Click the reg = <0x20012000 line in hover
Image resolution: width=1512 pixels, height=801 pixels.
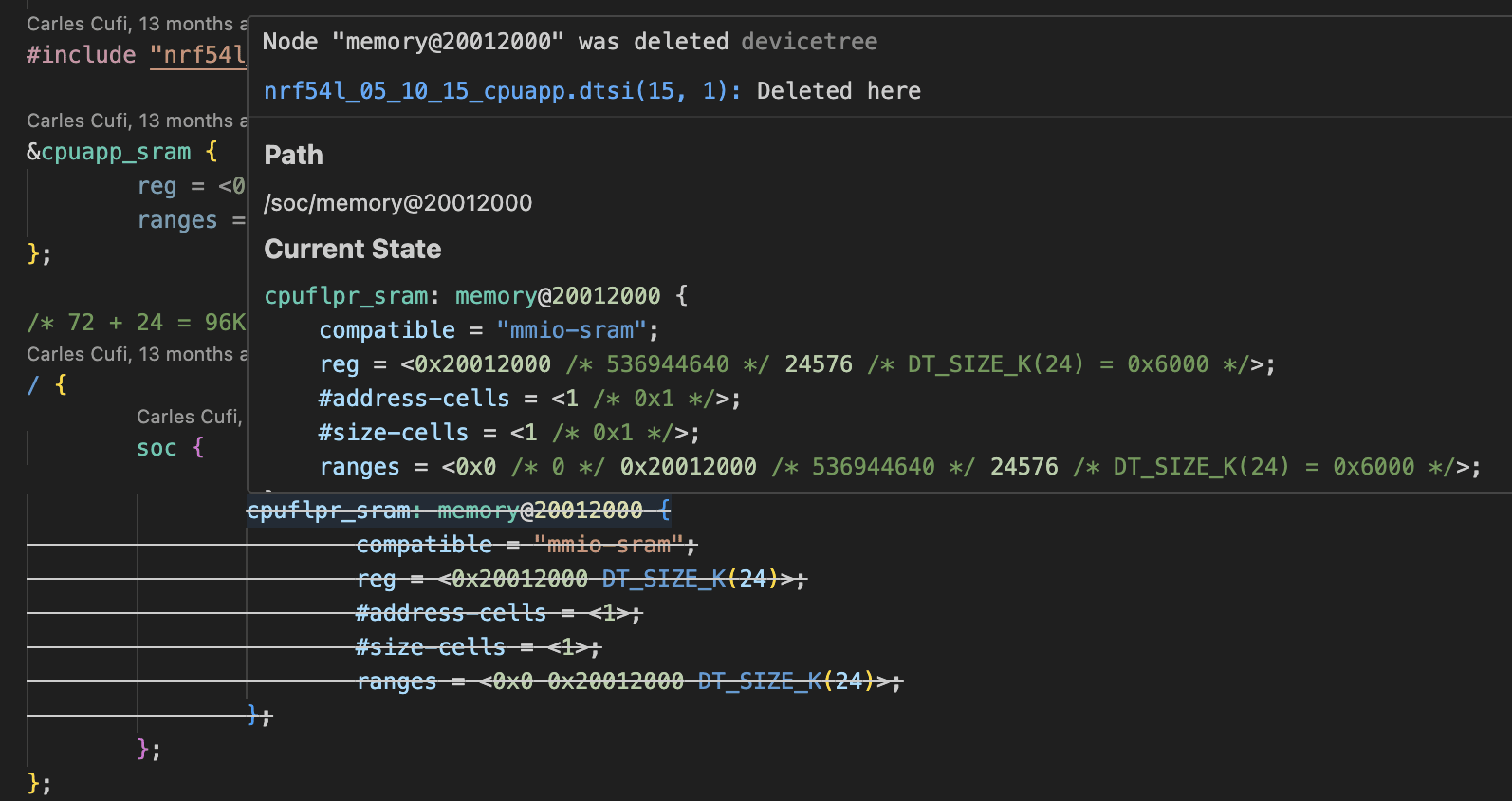[797, 364]
